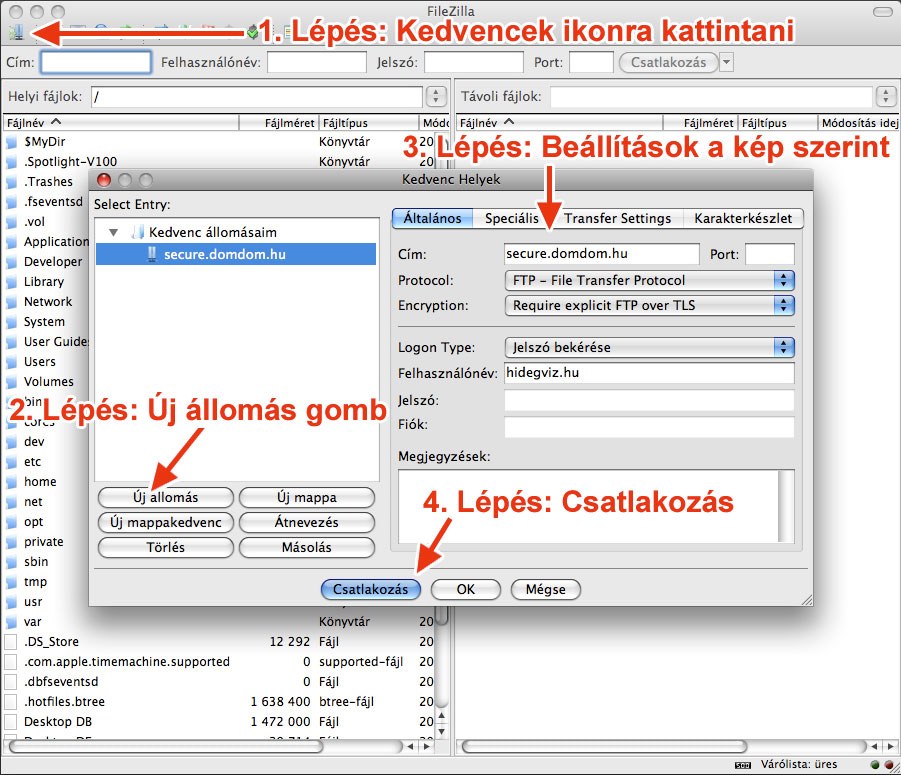Click the folder icon beside Library

point(11,282)
